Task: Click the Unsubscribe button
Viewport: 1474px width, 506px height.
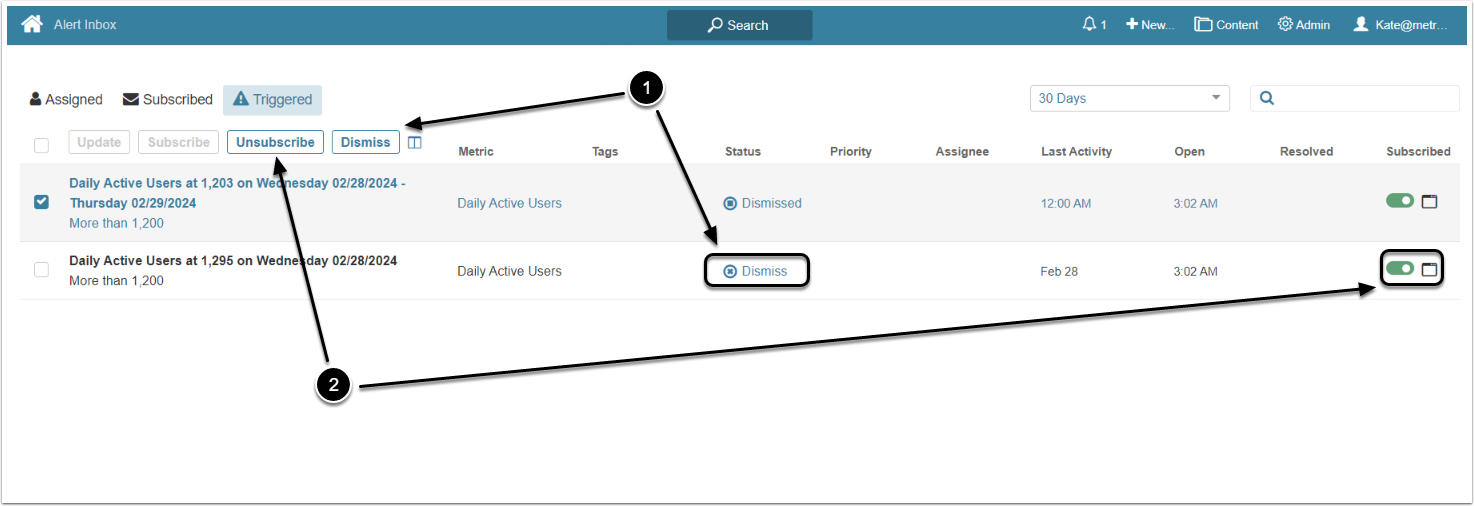Action: (x=275, y=142)
